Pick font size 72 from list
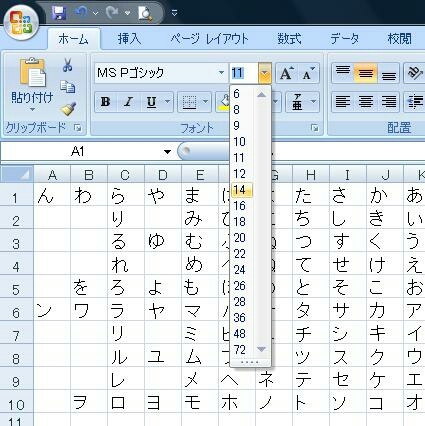425x426 pixels. (x=243, y=350)
